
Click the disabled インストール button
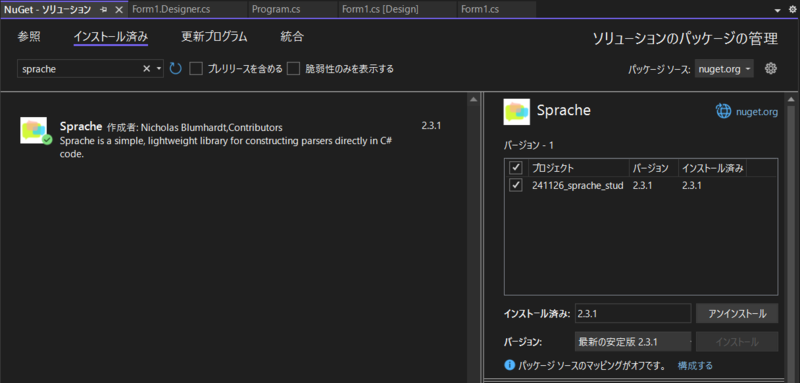(x=737, y=342)
